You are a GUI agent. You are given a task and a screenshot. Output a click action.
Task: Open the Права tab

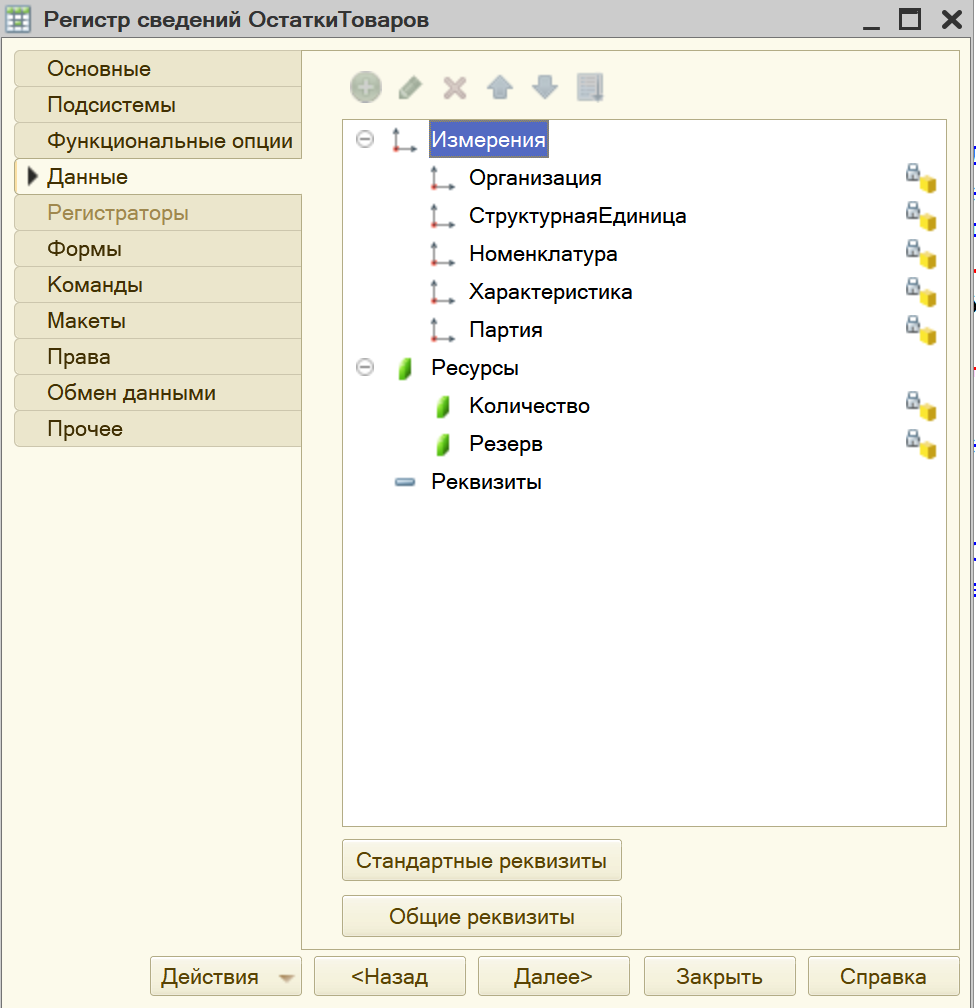[x=158, y=357]
